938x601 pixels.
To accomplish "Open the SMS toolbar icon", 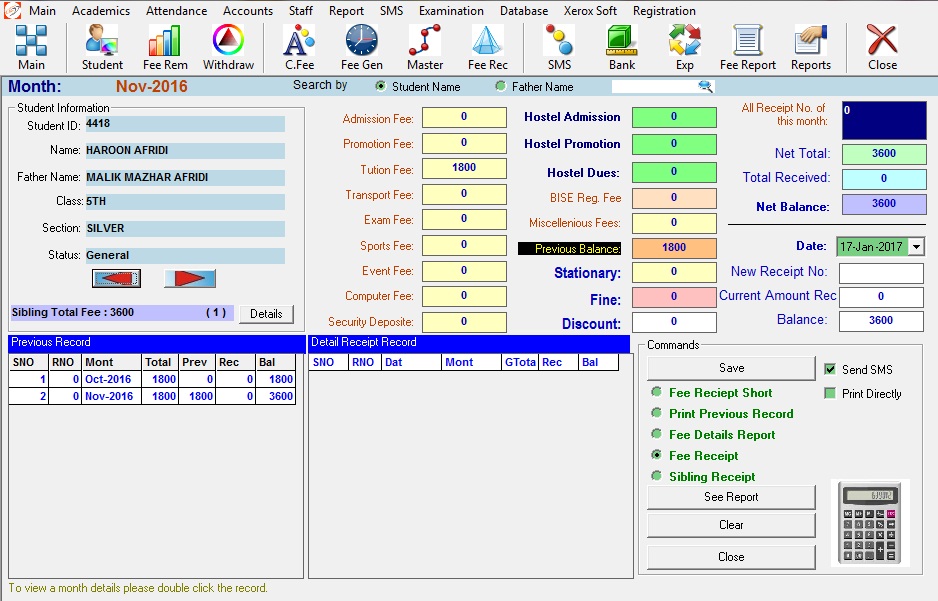I will click(559, 47).
